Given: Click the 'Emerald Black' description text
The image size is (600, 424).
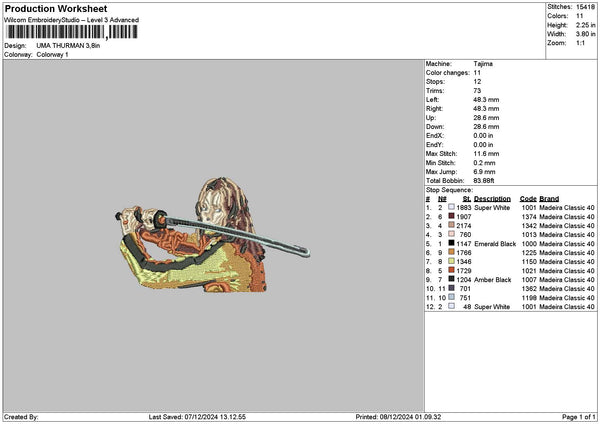Looking at the screenshot, I should (495, 244).
